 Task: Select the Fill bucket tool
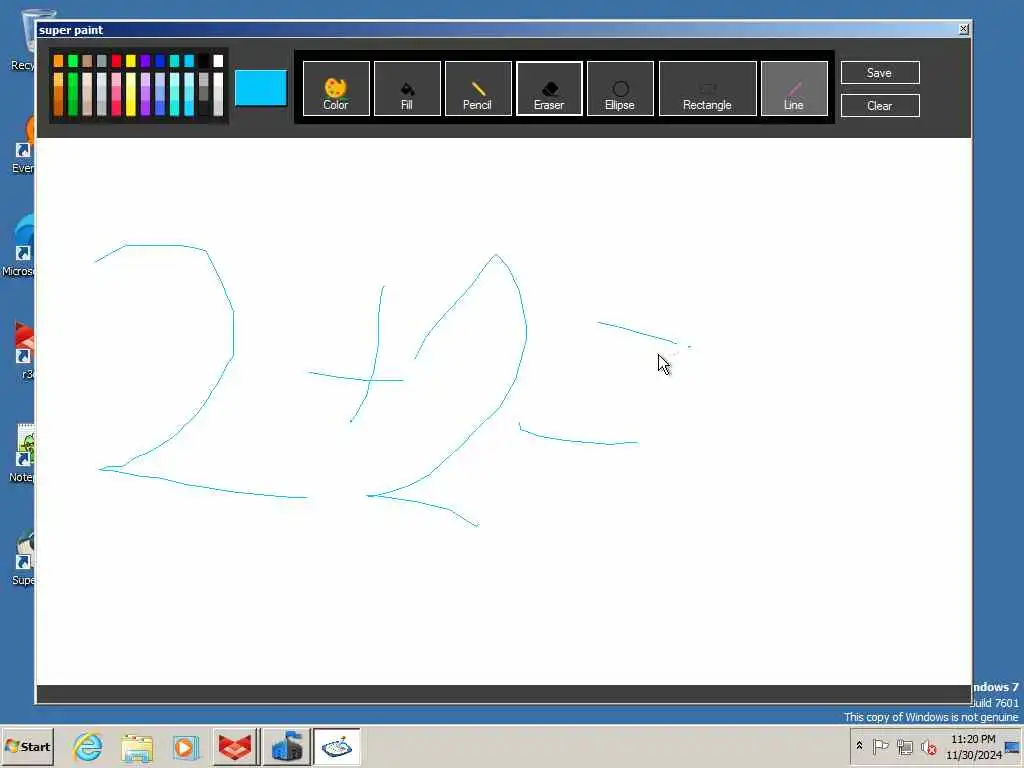tap(407, 89)
